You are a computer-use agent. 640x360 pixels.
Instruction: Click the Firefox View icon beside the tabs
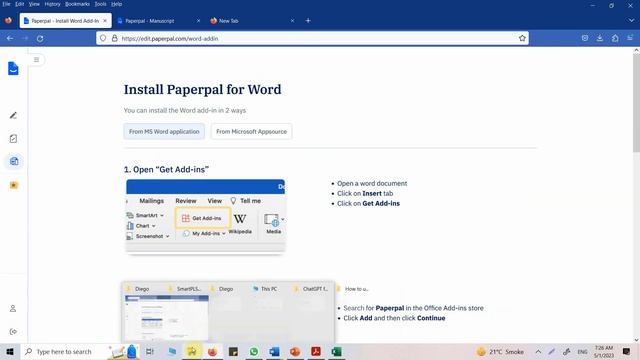8,20
